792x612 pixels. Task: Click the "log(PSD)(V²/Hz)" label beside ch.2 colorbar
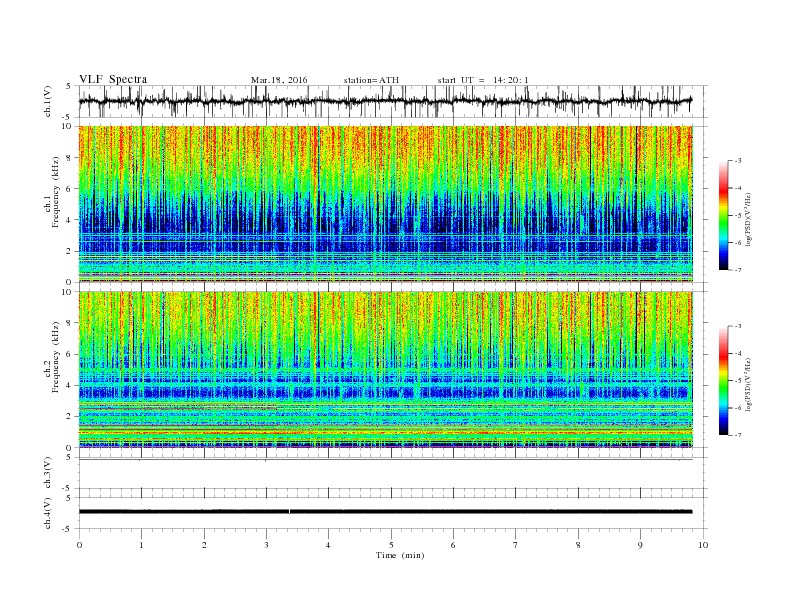(x=748, y=384)
